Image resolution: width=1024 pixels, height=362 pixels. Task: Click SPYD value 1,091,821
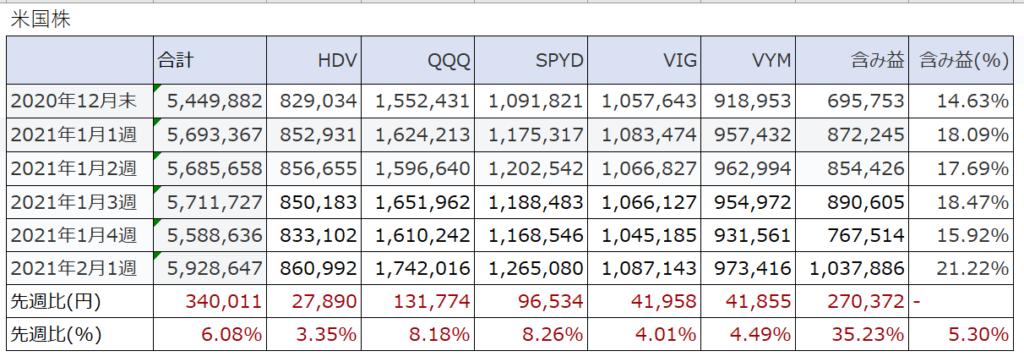tap(531, 101)
